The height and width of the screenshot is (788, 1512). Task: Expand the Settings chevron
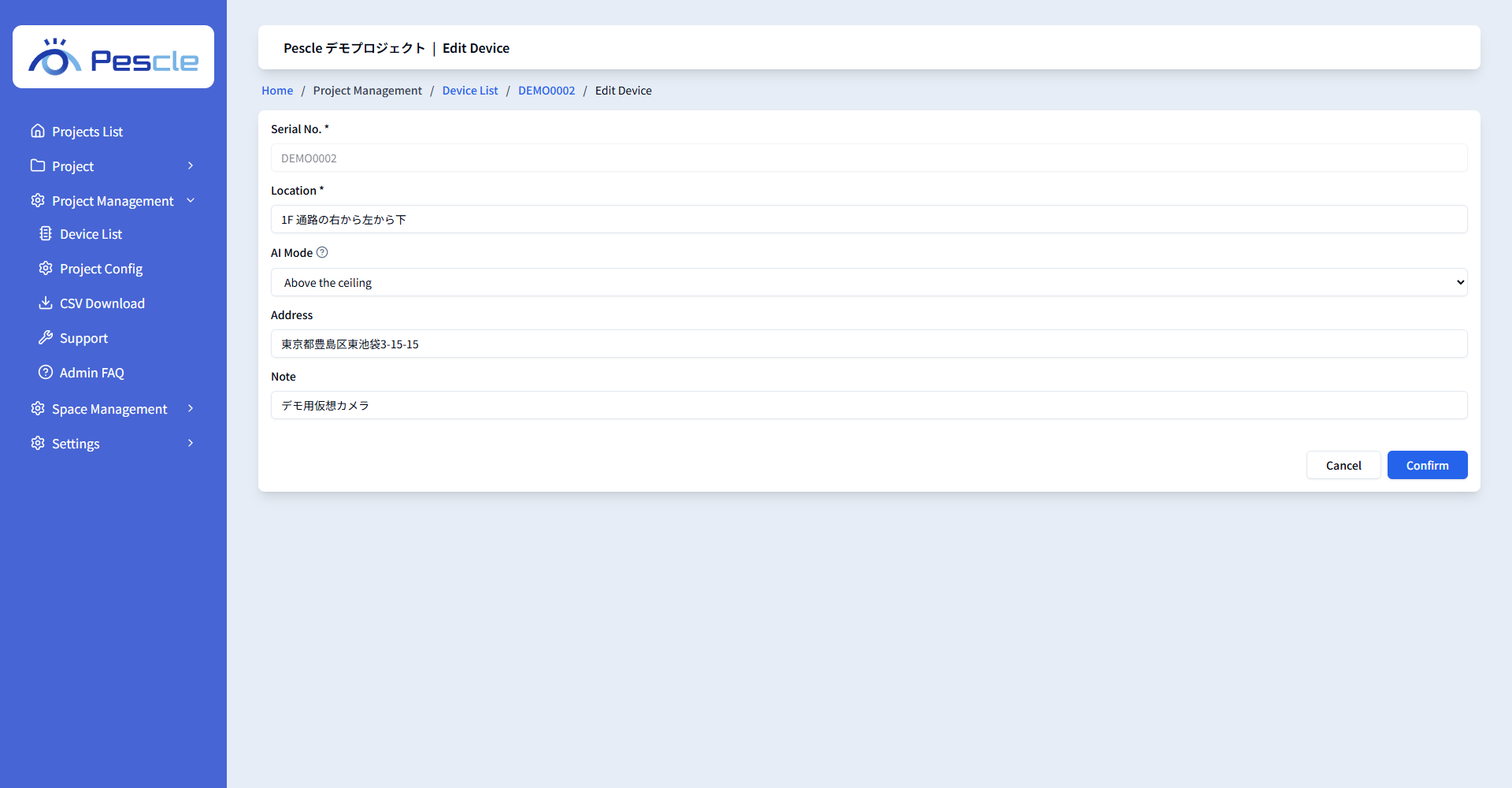(x=191, y=443)
